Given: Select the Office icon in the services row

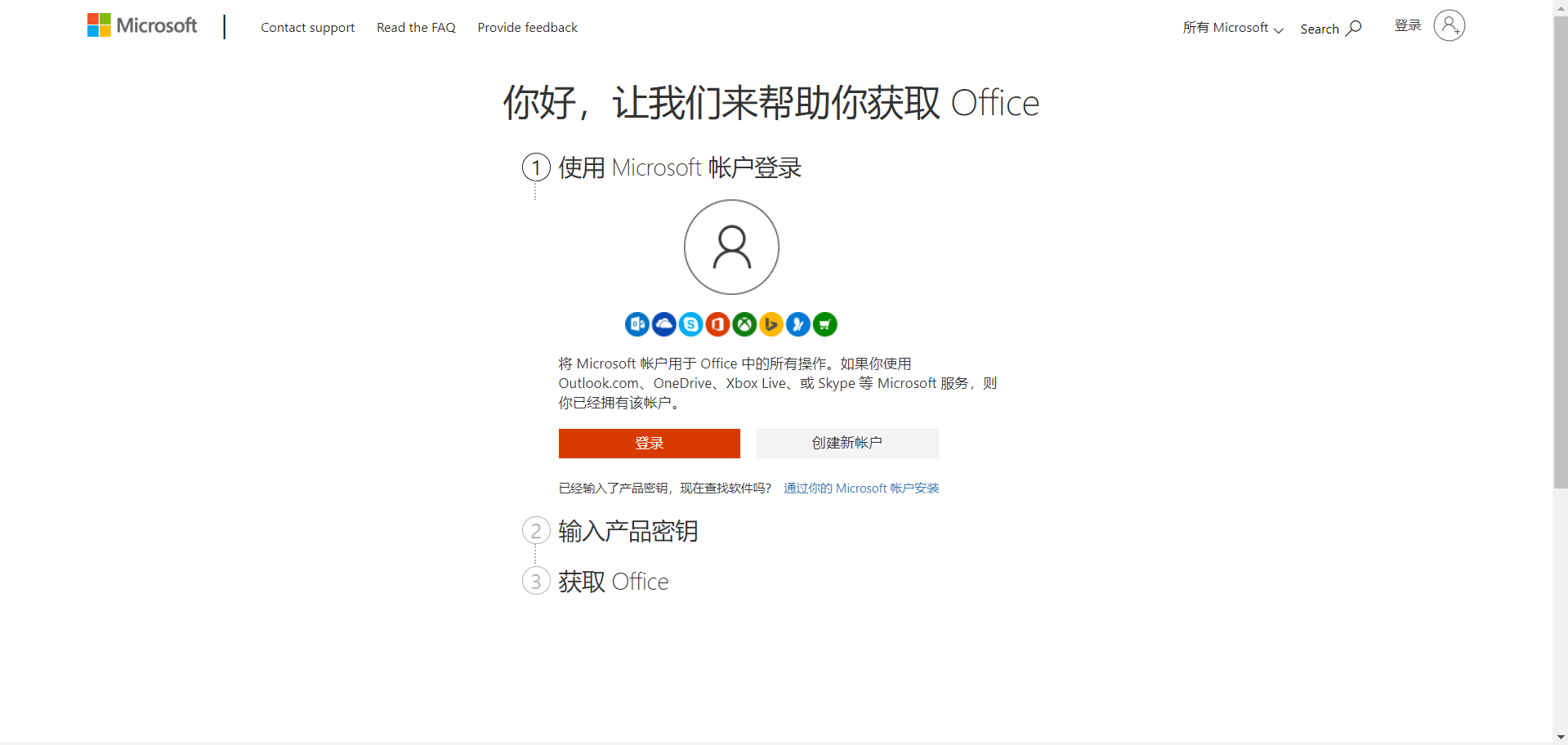Looking at the screenshot, I should tap(717, 324).
